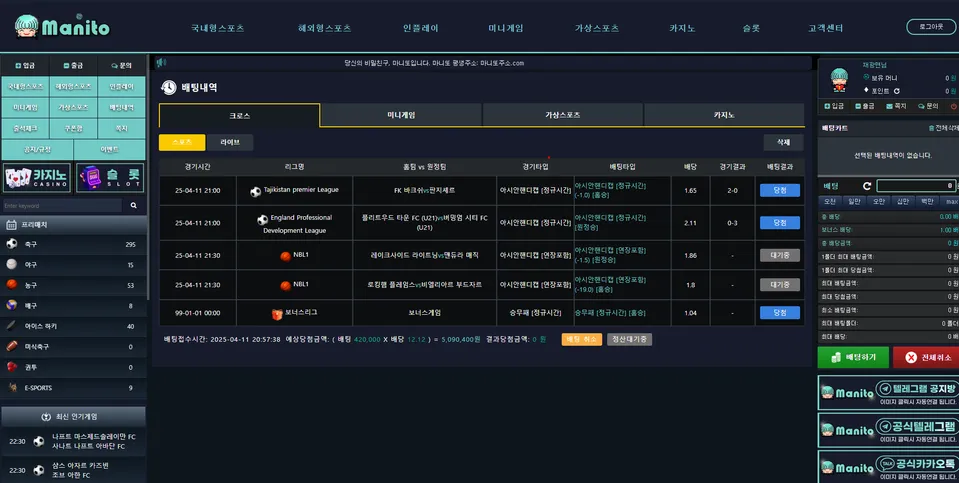959x483 pixels.
Task: Select E-SPORTS in the sports list
Action: click(x=73, y=388)
